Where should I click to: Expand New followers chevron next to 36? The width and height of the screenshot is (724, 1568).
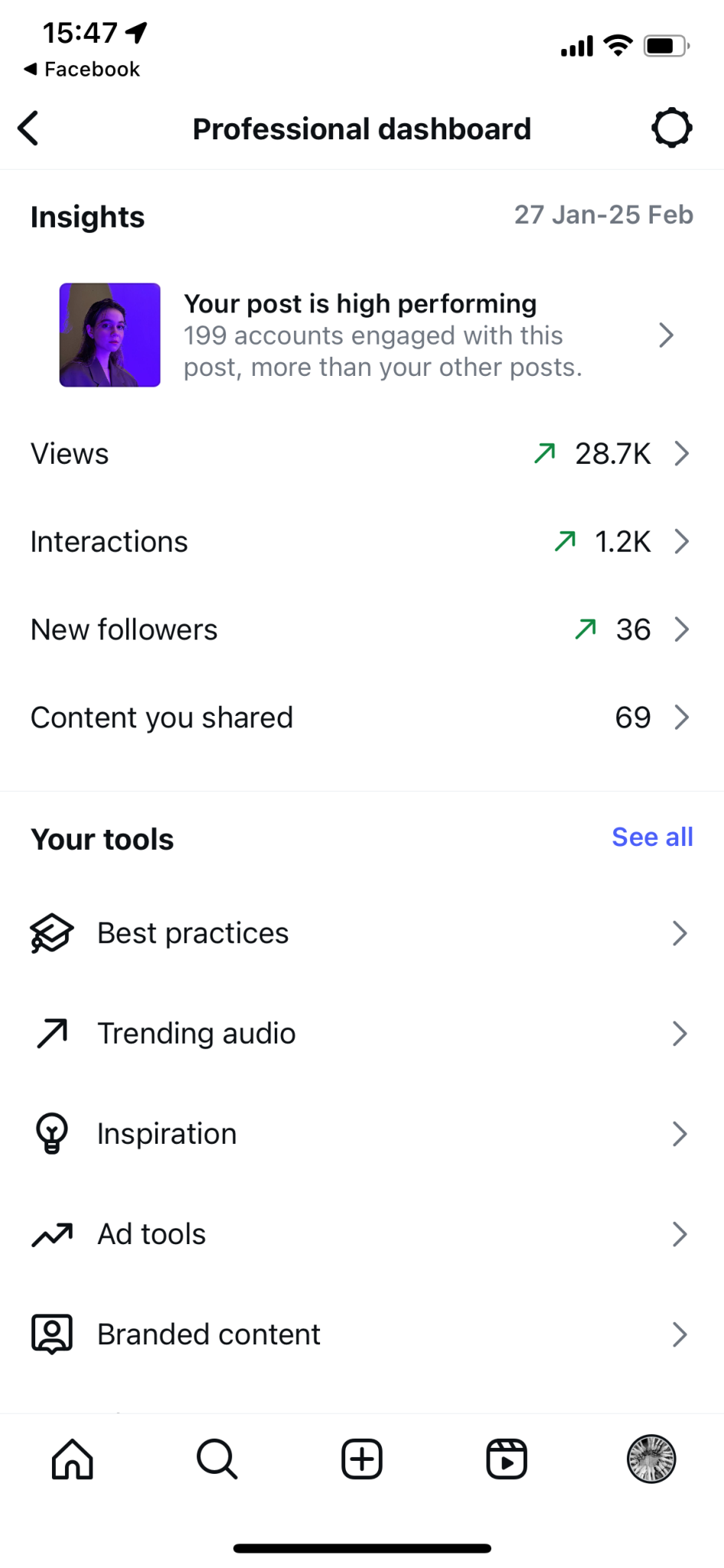(x=682, y=629)
